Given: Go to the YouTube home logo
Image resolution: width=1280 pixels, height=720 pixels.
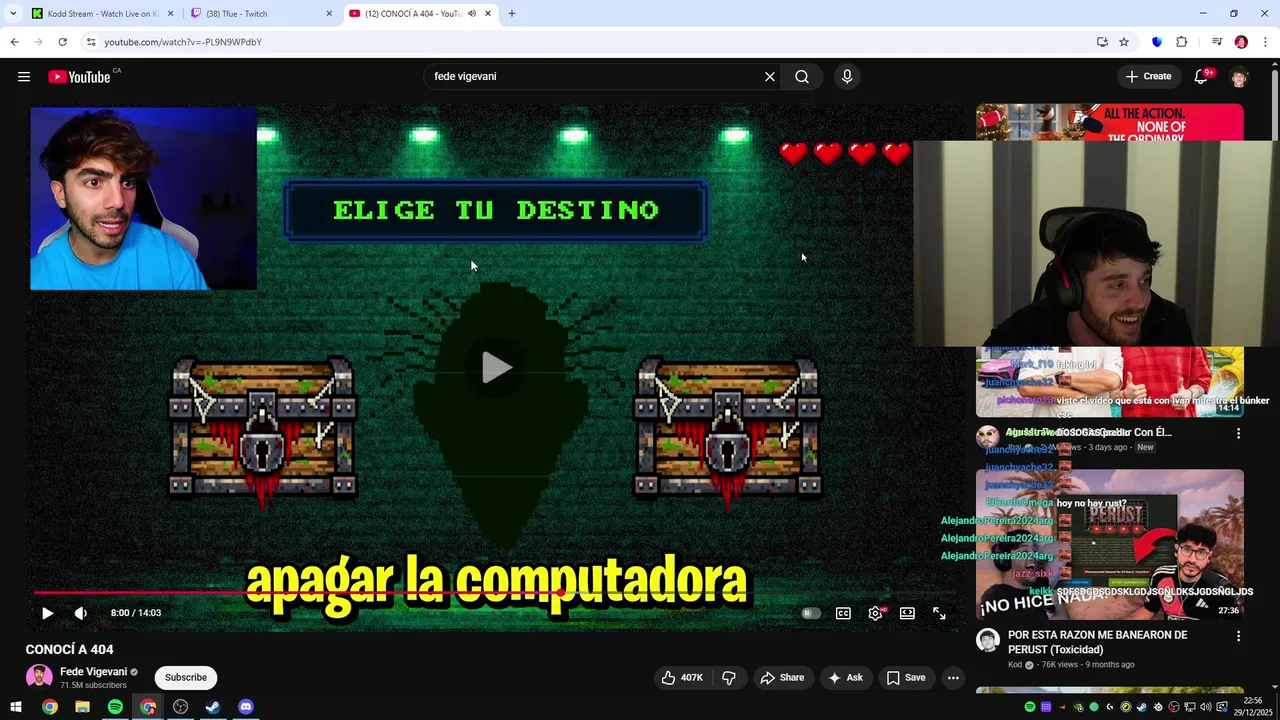Looking at the screenshot, I should click(x=79, y=77).
